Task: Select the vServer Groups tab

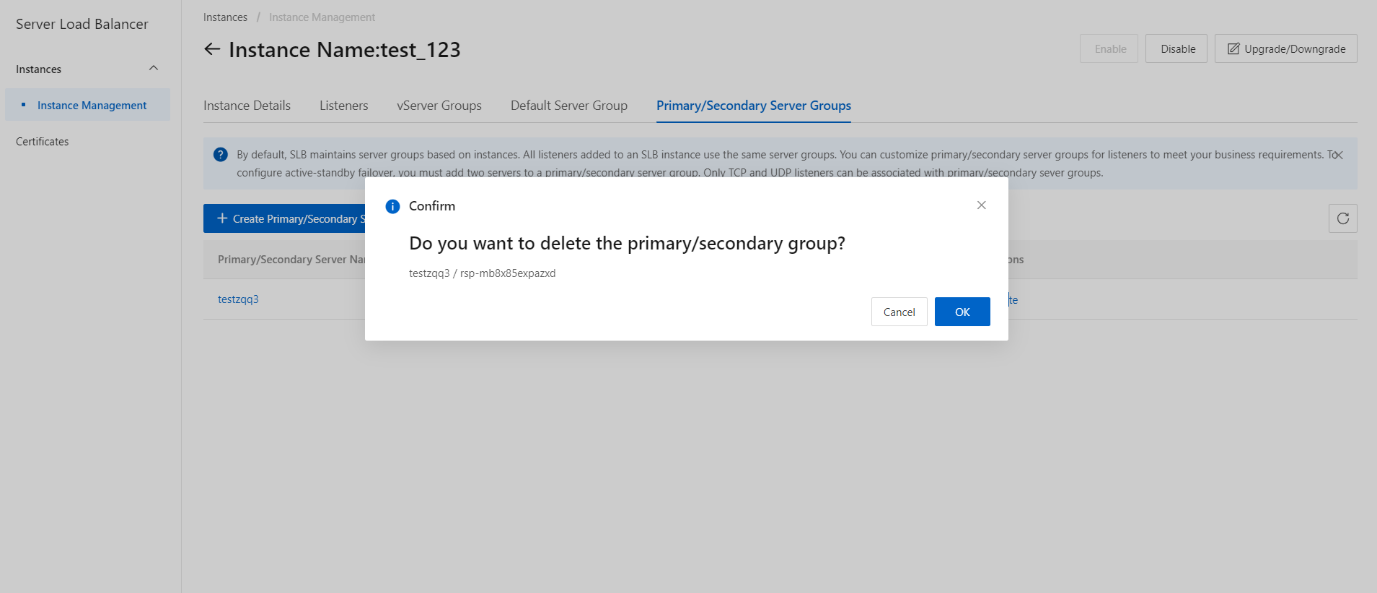Action: 439,105
